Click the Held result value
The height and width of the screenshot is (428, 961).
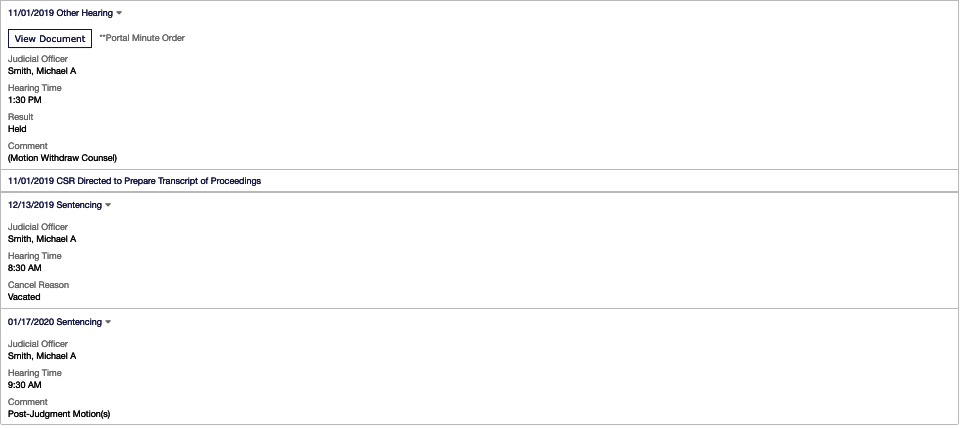click(x=17, y=129)
